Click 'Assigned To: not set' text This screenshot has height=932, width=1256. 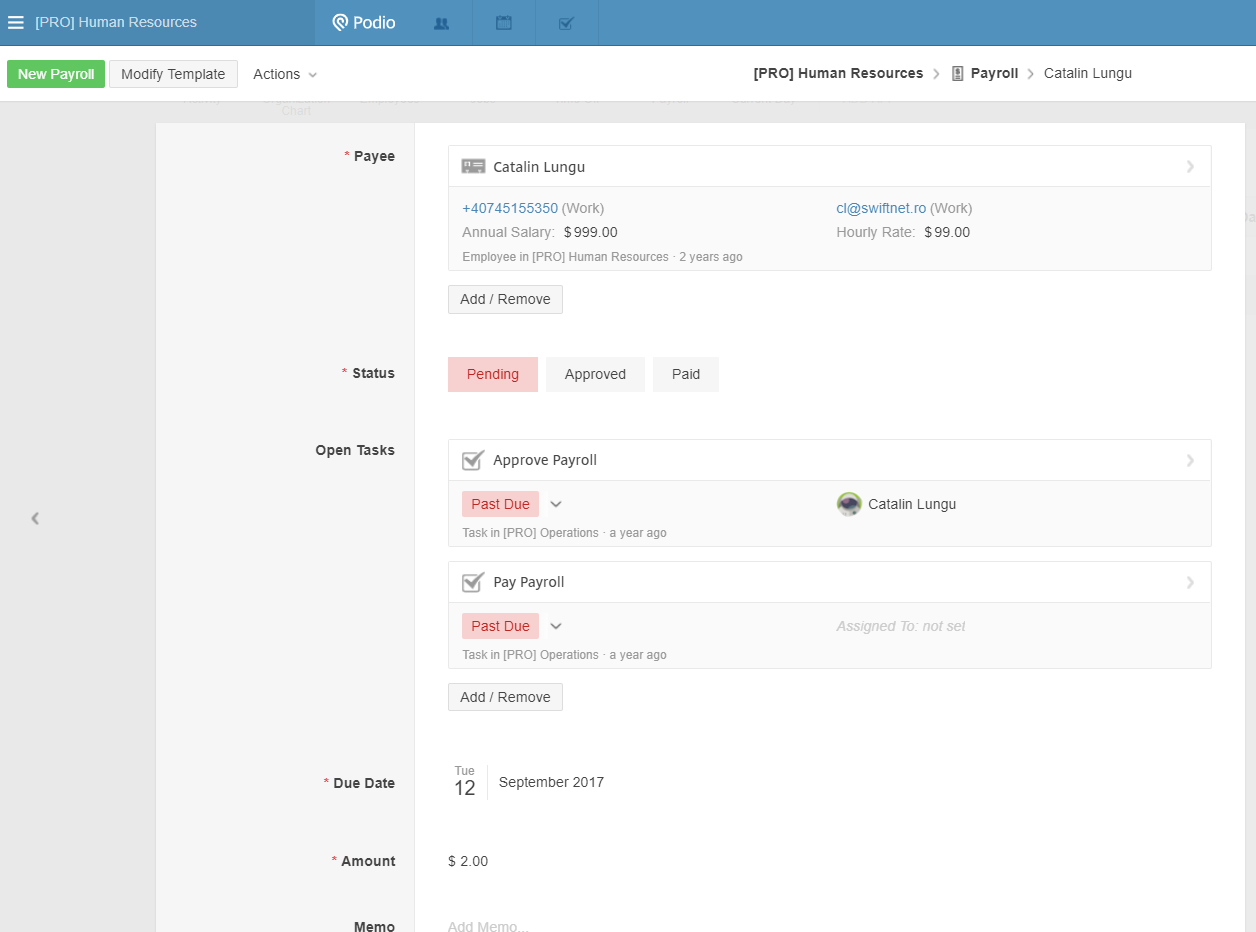pyautogui.click(x=901, y=626)
